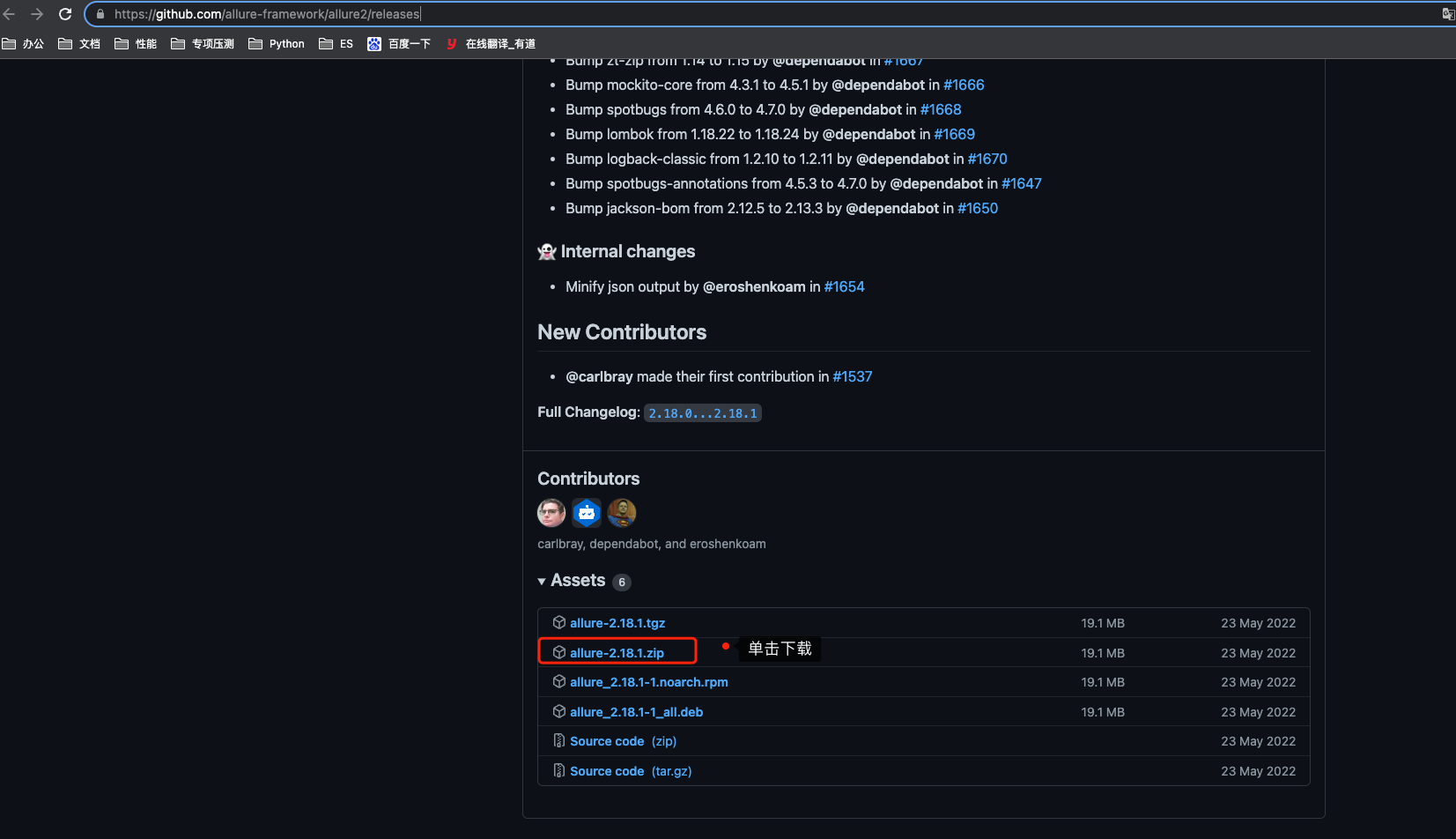This screenshot has width=1456, height=839.
Task: Click the 19.1 MB size of allure-2.18.1.tgz
Action: [1103, 623]
